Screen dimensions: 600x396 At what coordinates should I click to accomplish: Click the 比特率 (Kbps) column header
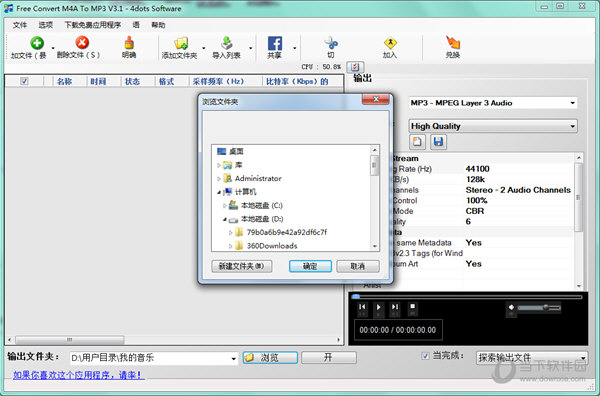point(297,81)
